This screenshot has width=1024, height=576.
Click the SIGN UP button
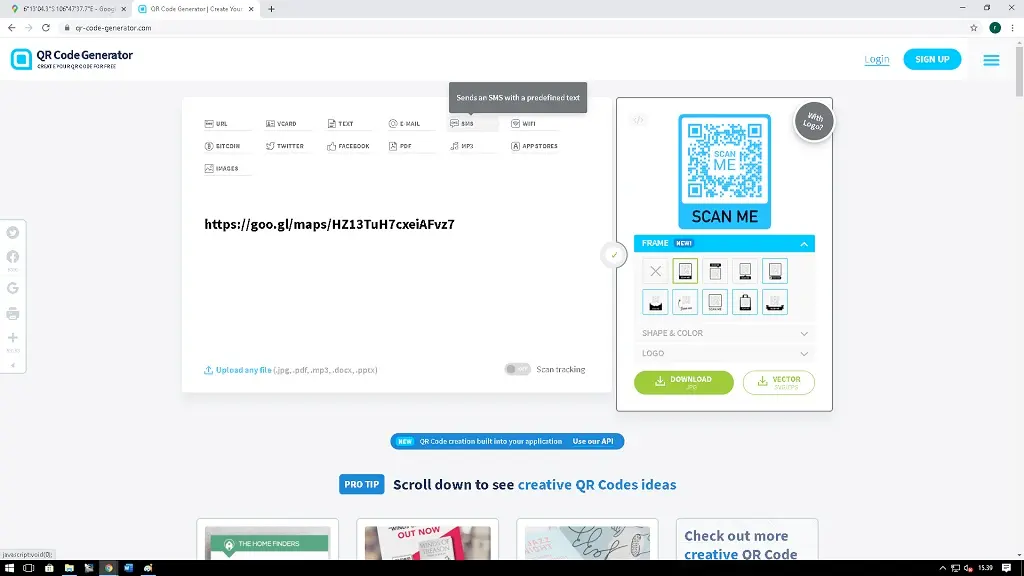(x=932, y=59)
